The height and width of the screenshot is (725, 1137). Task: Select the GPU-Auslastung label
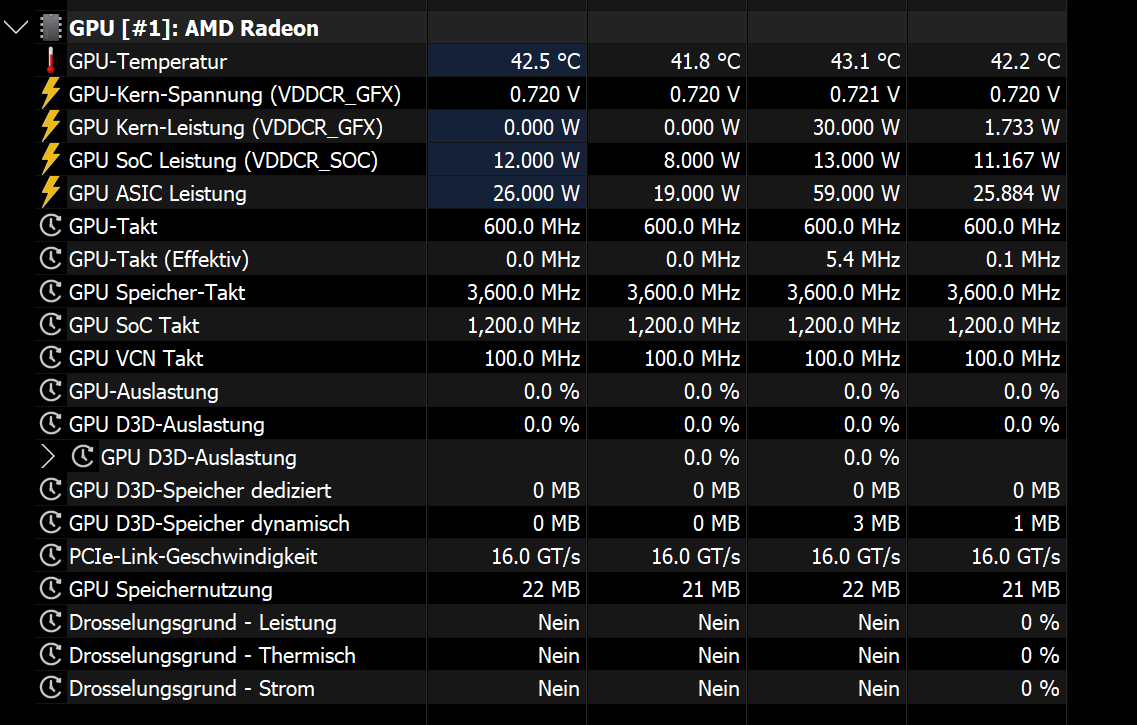(144, 391)
